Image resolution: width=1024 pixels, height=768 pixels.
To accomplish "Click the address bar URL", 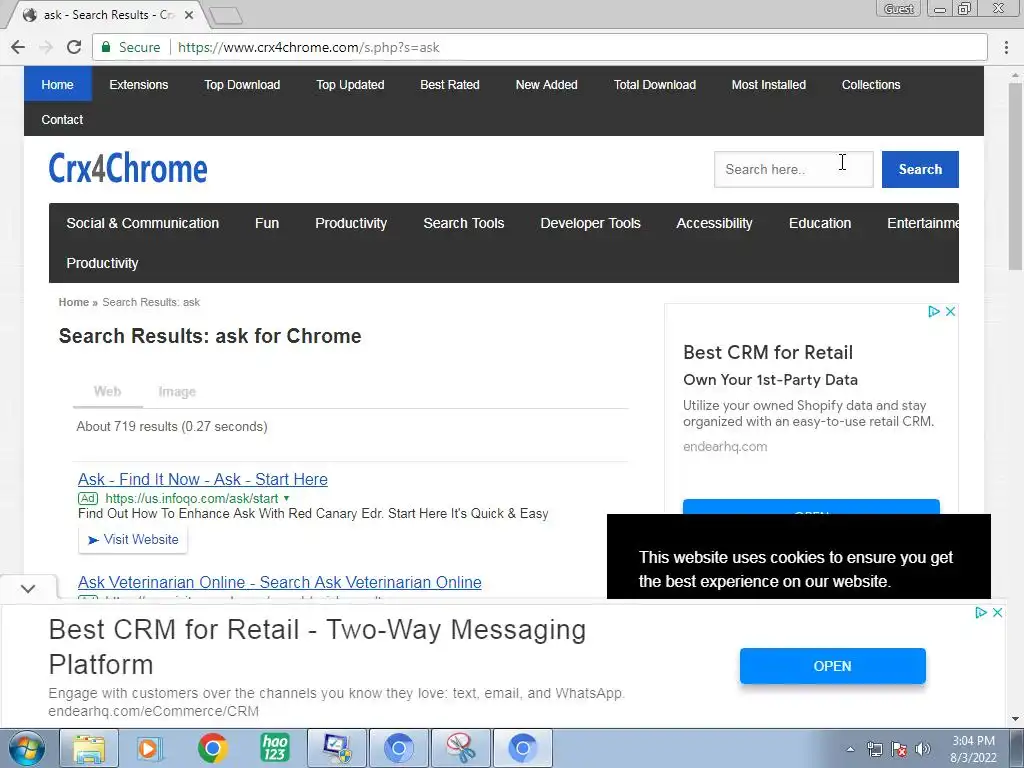I will pyautogui.click(x=308, y=47).
